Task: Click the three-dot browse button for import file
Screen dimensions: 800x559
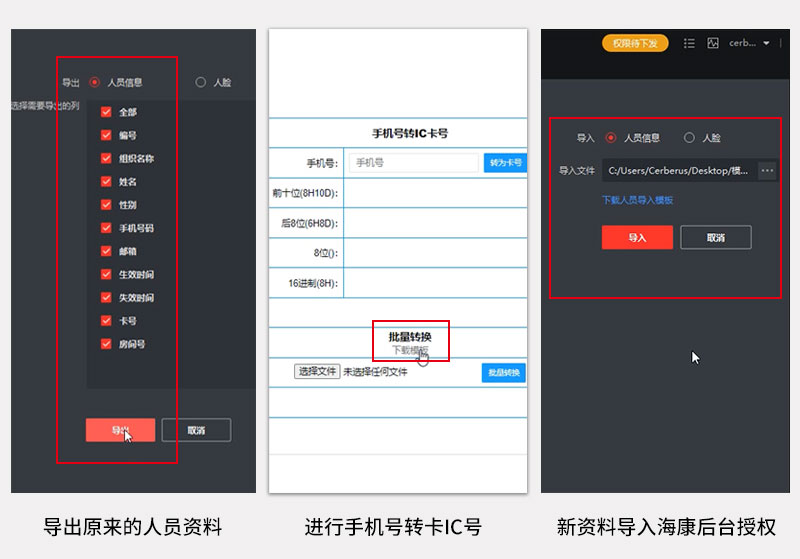Action: [767, 171]
